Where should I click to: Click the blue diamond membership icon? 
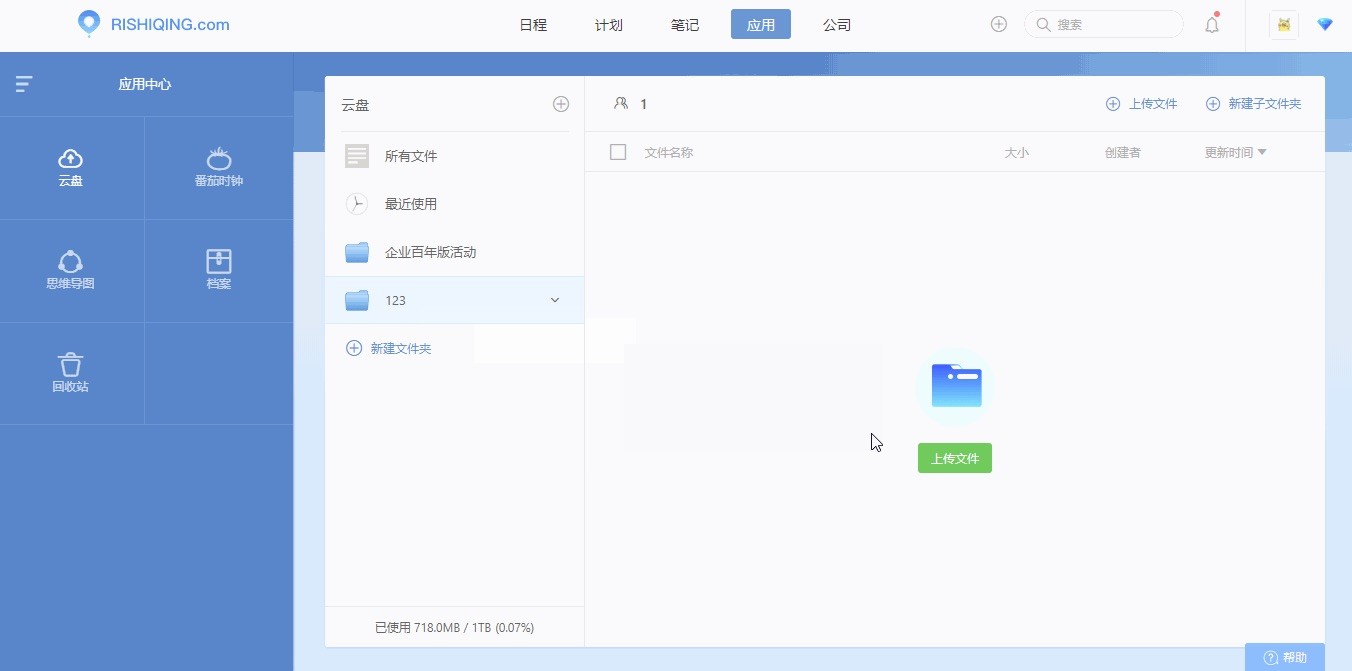[1325, 25]
